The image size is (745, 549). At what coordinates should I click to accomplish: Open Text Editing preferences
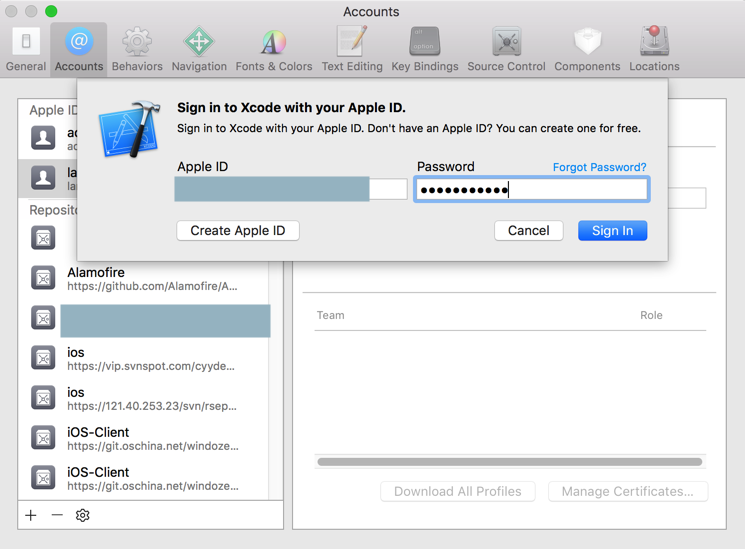tap(352, 49)
